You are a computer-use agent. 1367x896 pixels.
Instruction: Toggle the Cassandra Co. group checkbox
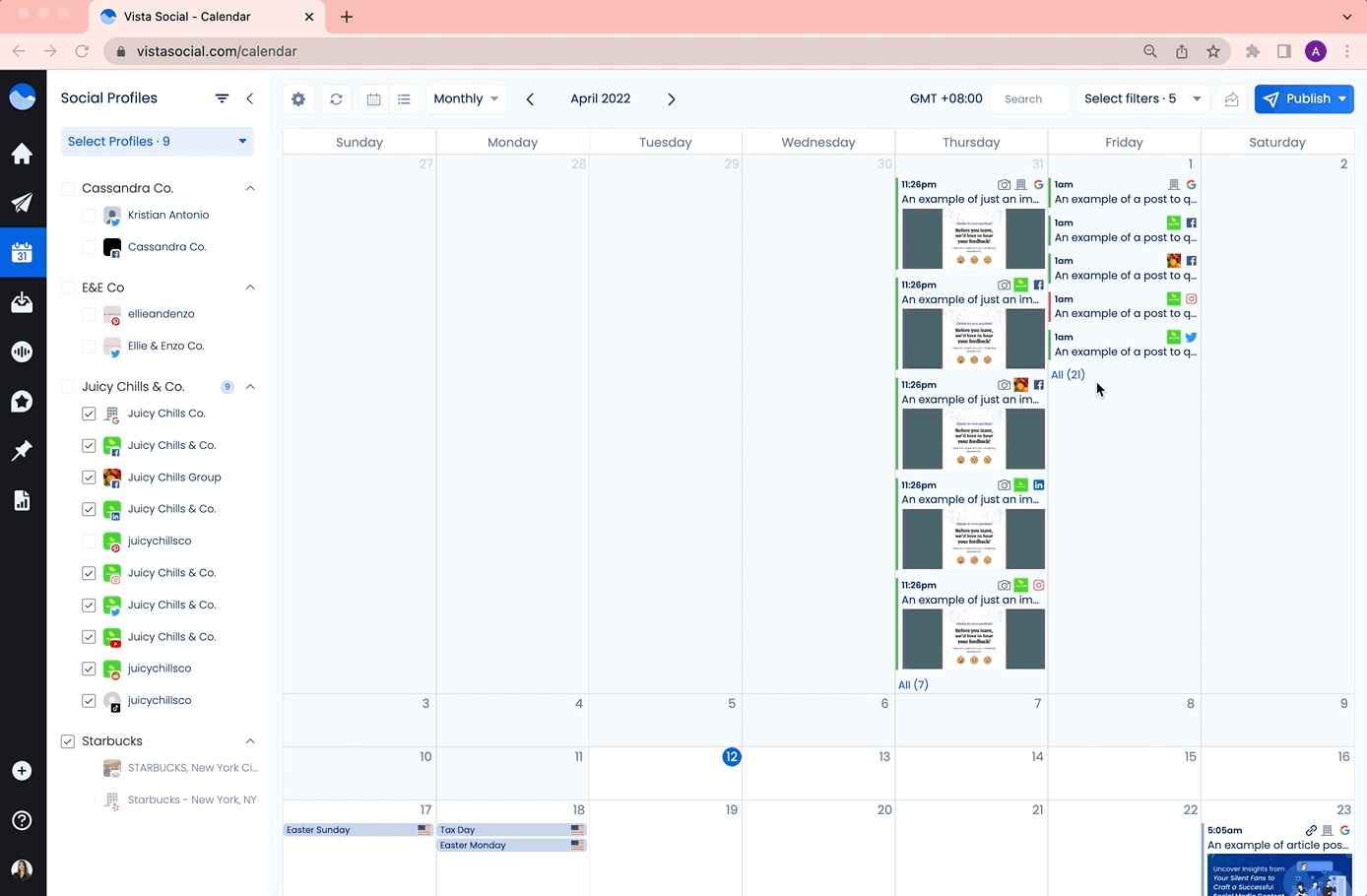(x=68, y=188)
